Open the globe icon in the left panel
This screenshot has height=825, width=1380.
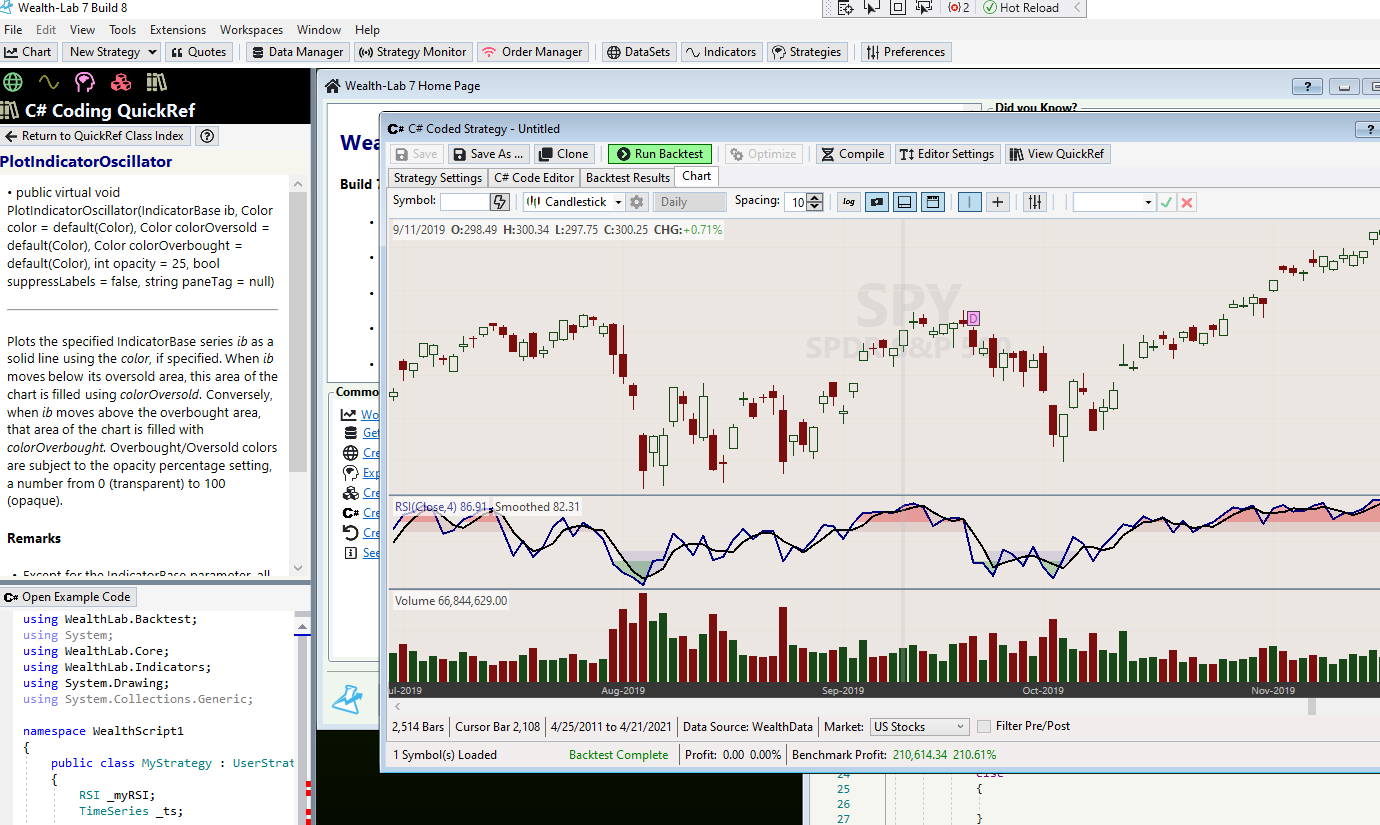(12, 82)
